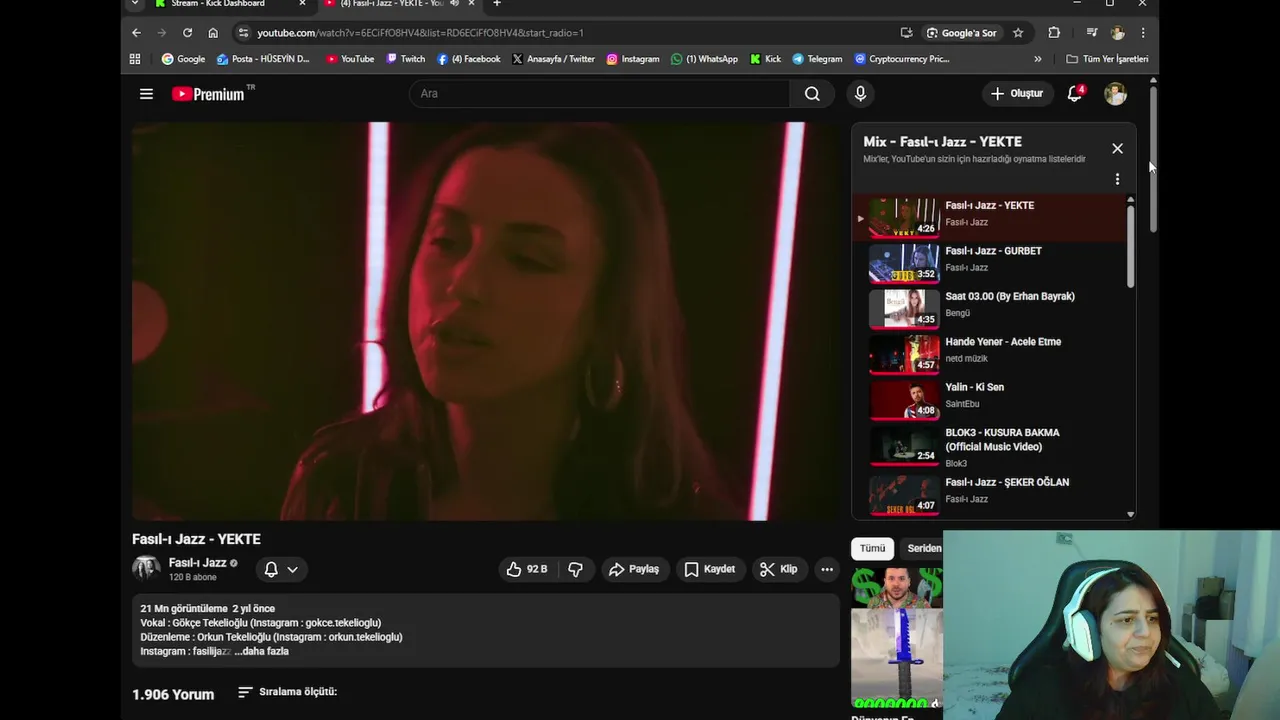Bookmark this page with the star icon

click(x=1018, y=33)
